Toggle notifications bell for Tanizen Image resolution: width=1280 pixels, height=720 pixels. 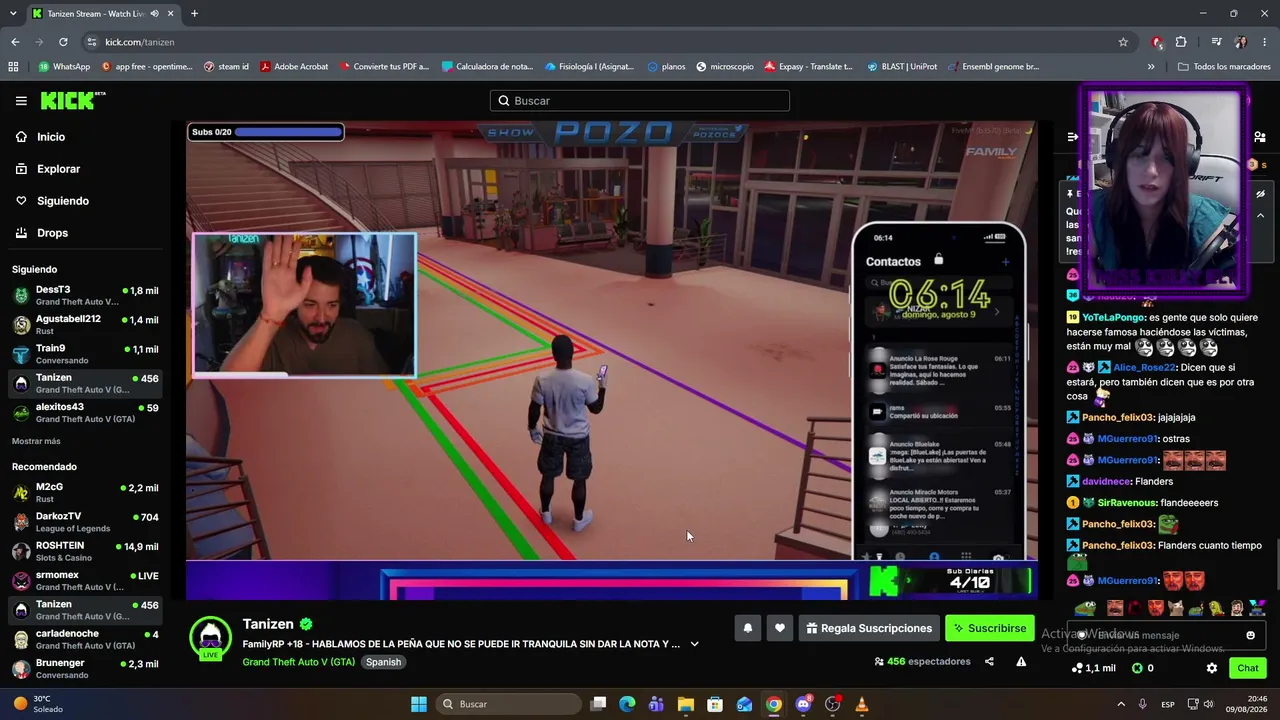(747, 628)
